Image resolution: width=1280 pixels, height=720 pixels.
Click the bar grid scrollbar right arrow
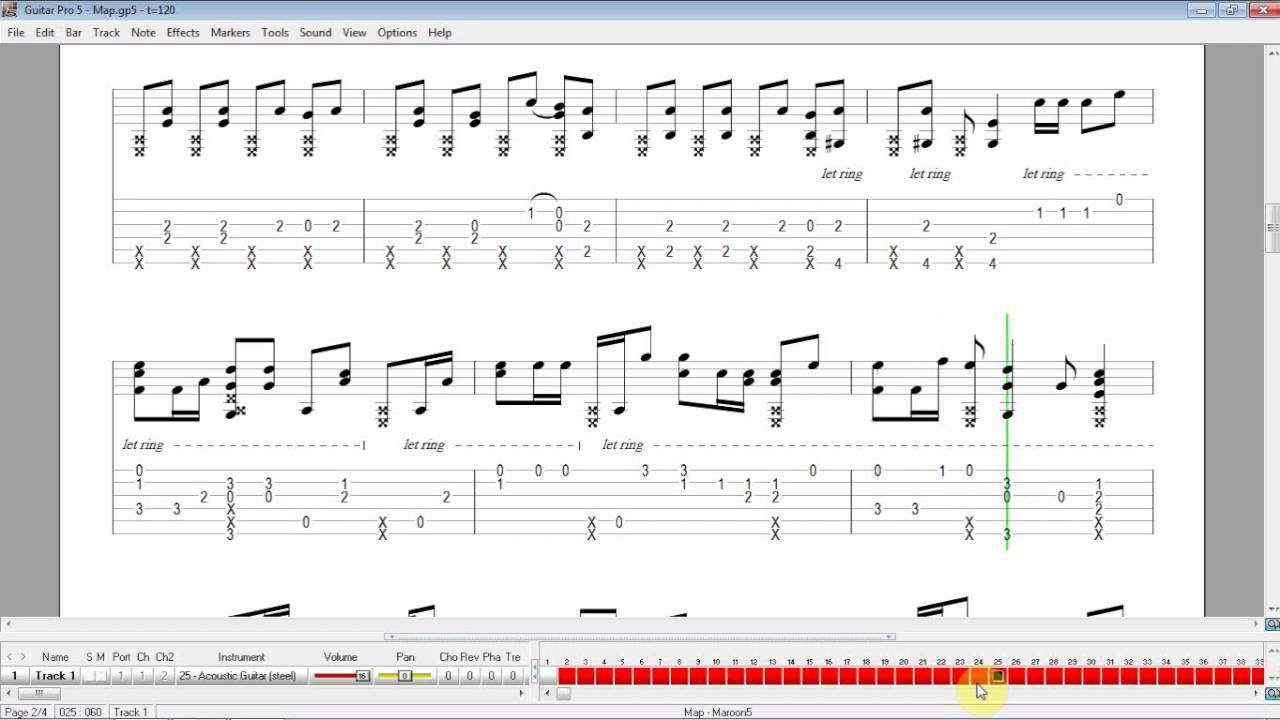(1258, 693)
